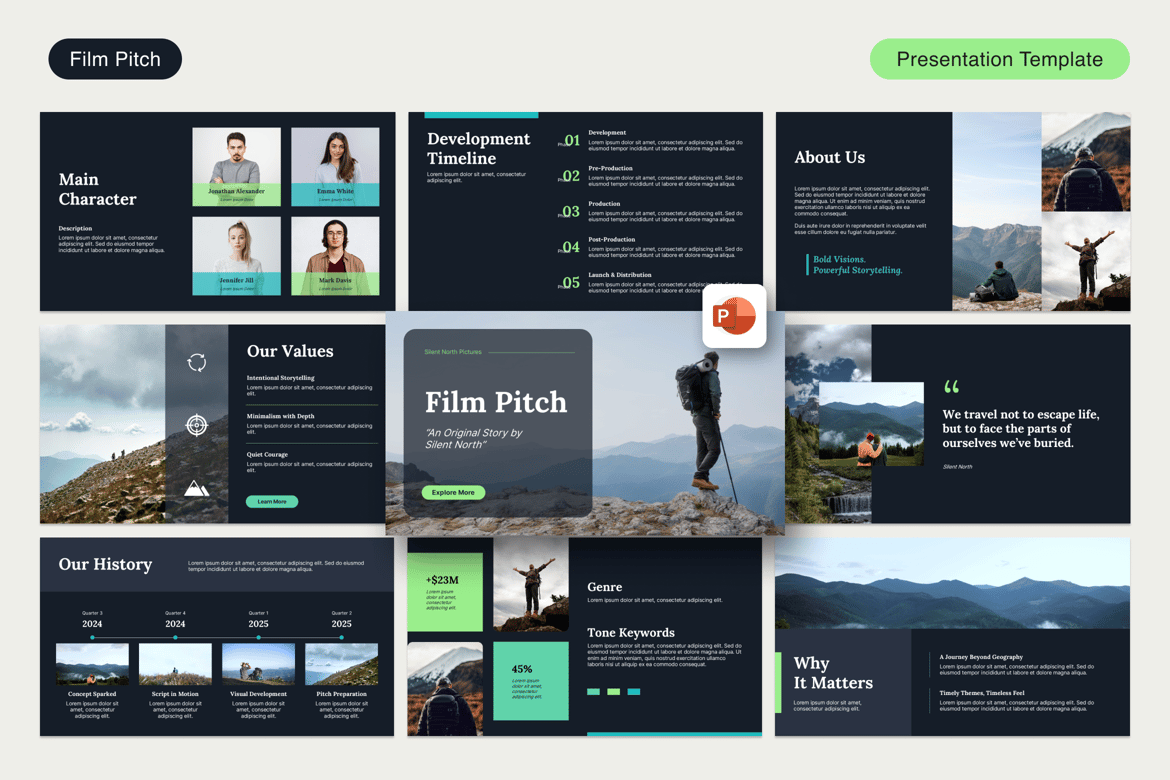Click the target crosshair icon in Our Values
The image size is (1170, 780).
tap(196, 425)
